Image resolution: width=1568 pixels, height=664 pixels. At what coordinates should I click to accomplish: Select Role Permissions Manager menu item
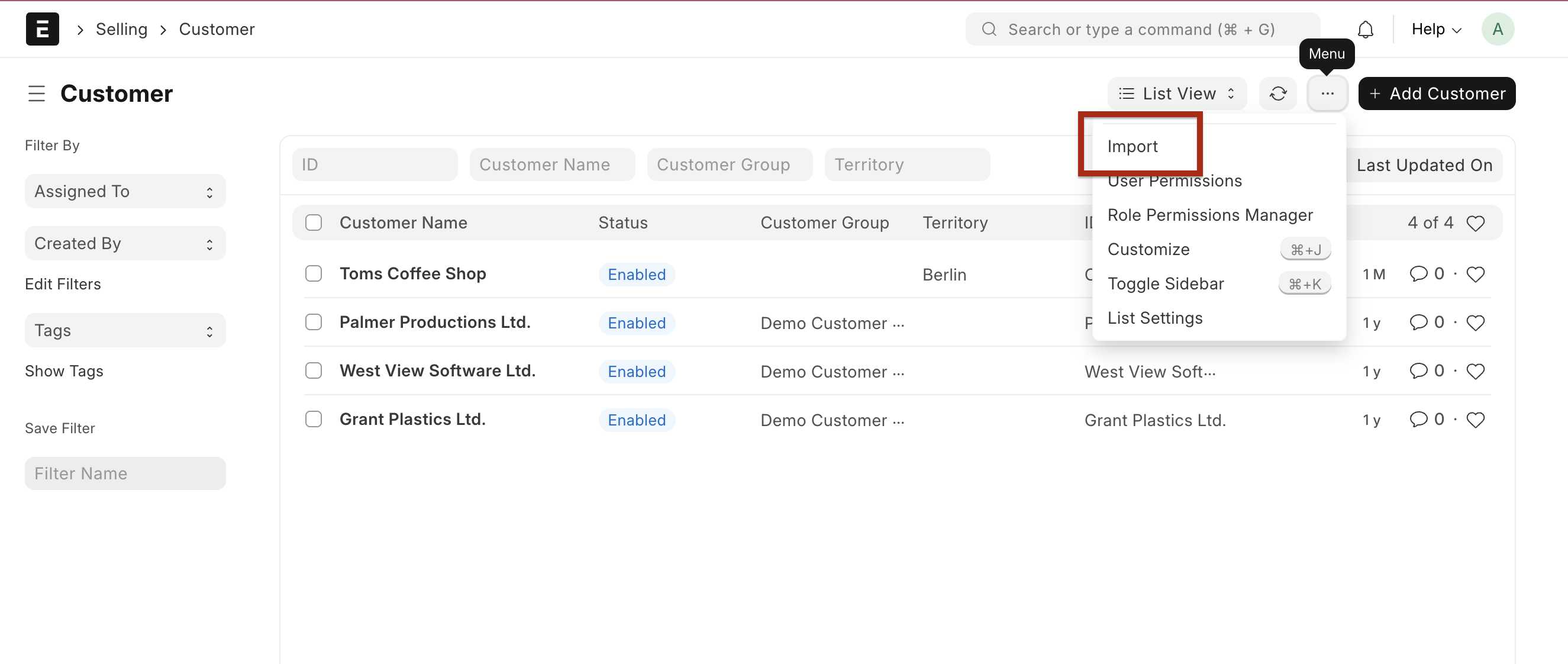click(1209, 215)
